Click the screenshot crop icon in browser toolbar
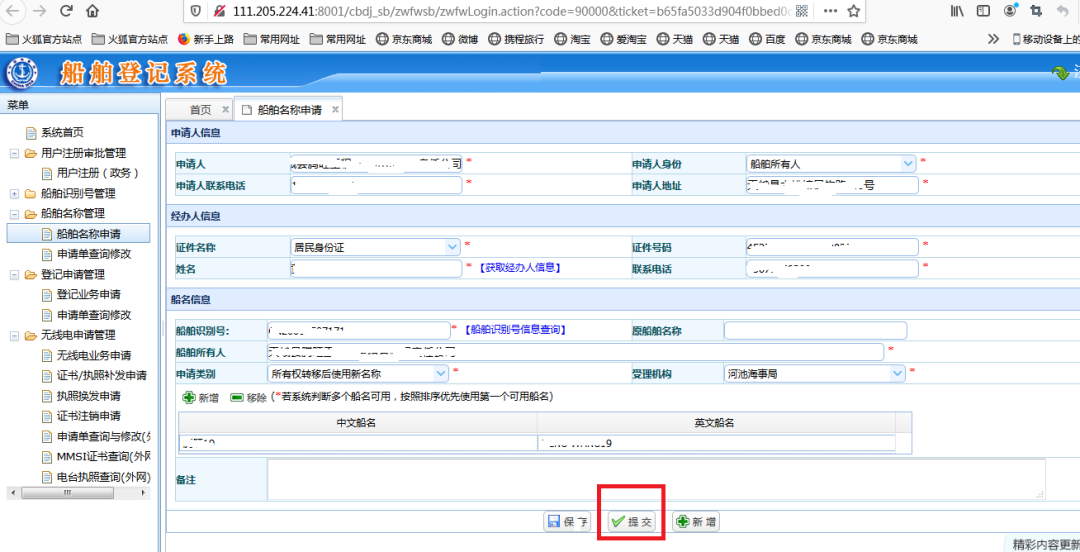This screenshot has width=1080, height=552. (1035, 11)
